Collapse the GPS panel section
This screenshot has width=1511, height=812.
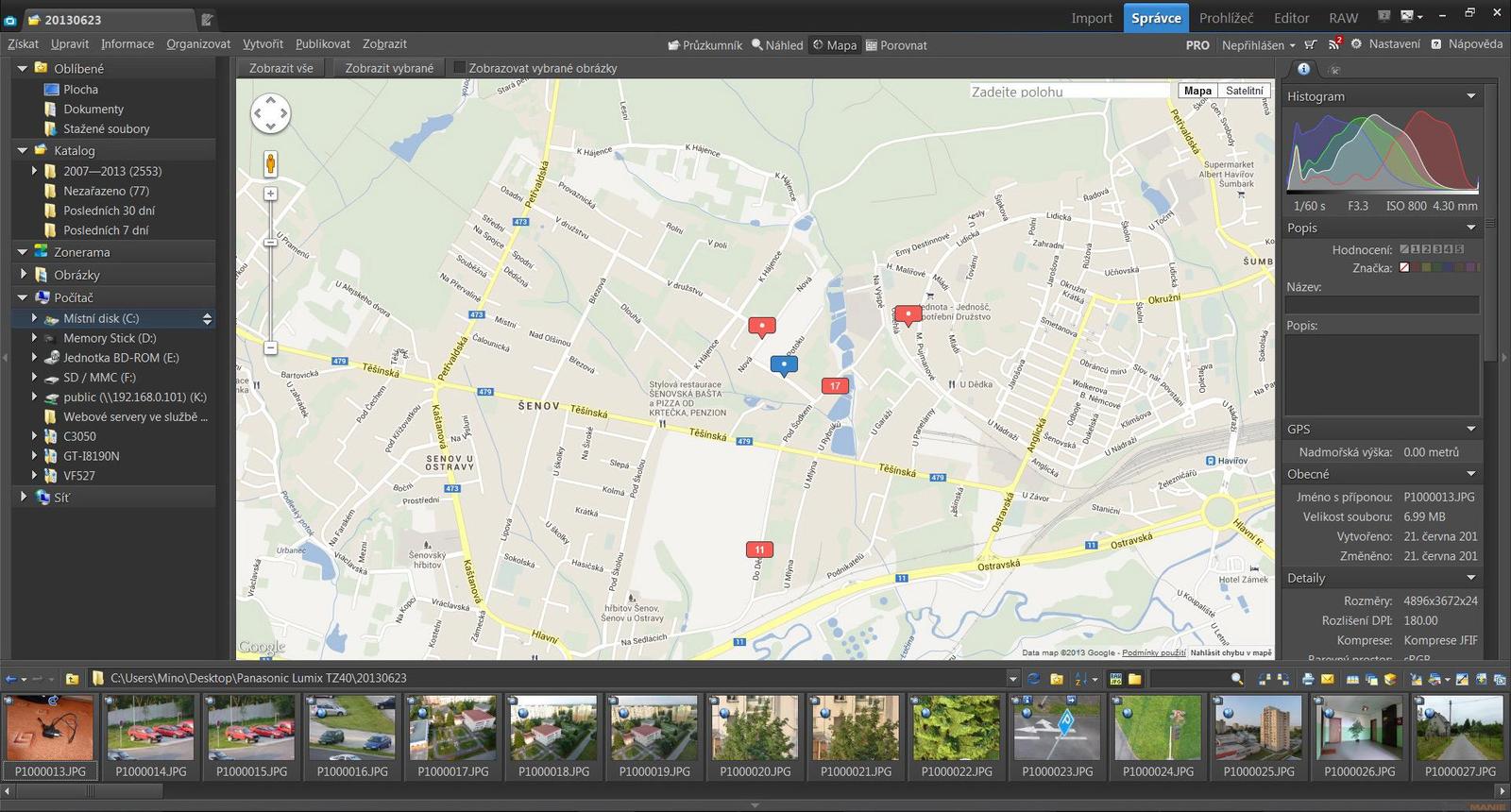point(1470,429)
